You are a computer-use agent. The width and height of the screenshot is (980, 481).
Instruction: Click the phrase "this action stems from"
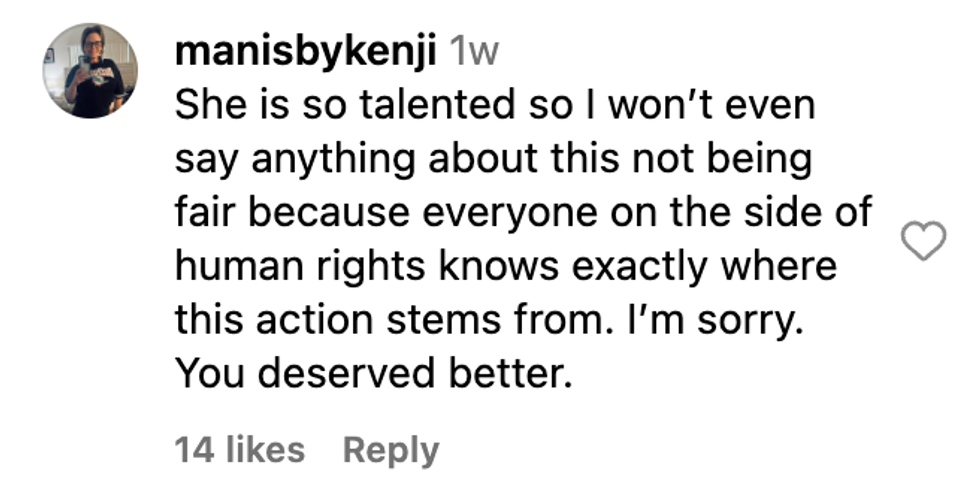383,320
